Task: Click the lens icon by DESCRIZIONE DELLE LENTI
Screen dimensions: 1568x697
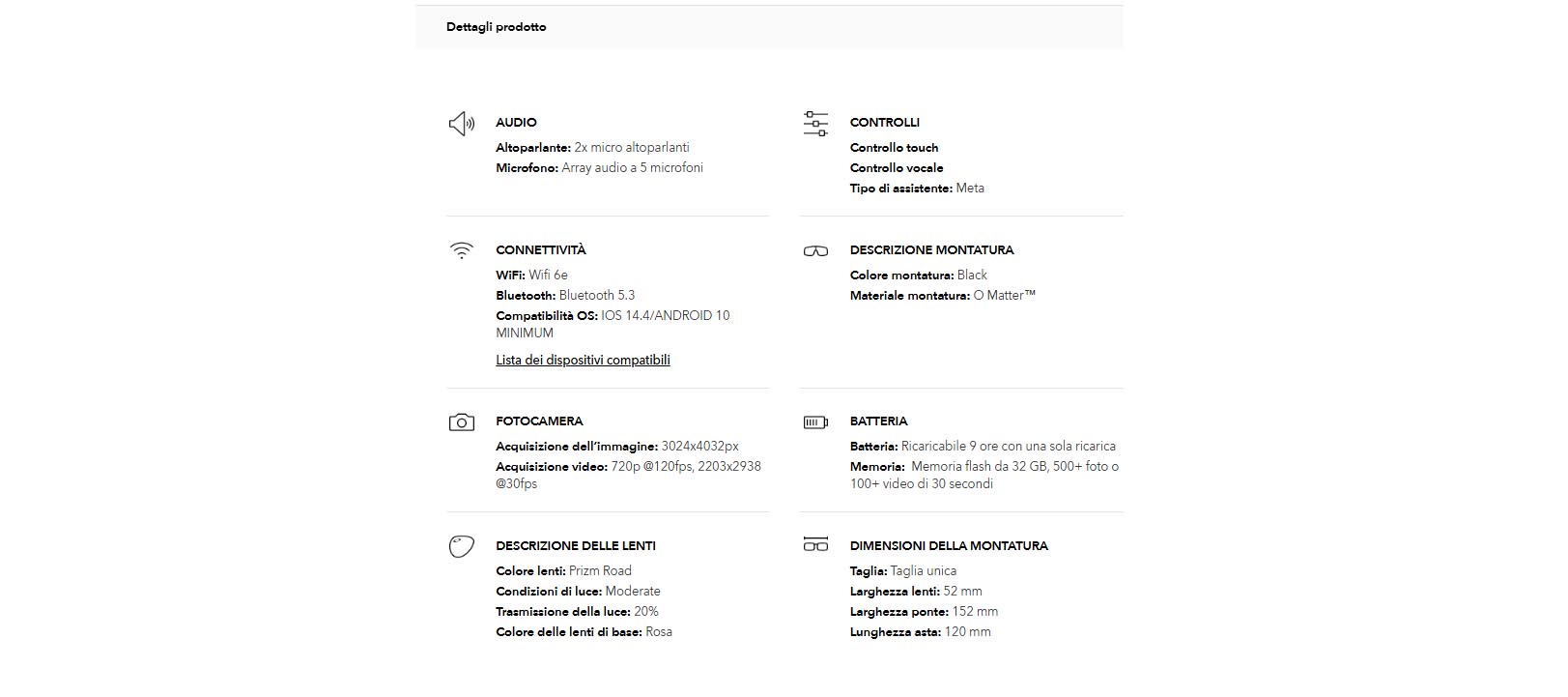Action: (462, 546)
